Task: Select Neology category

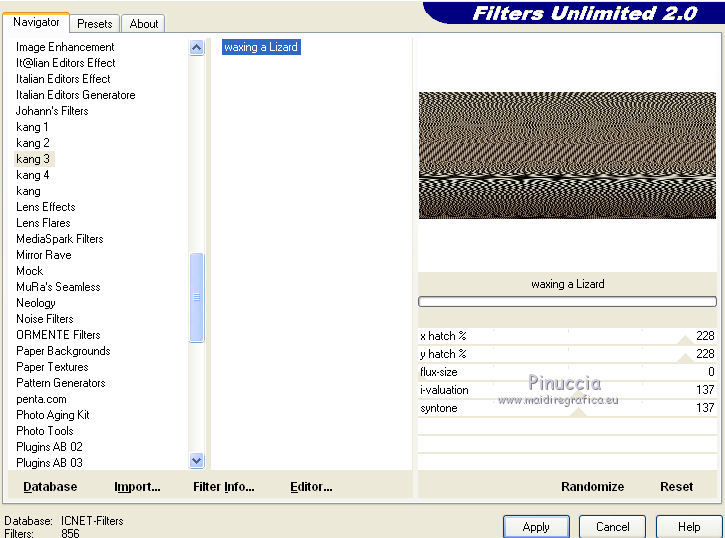Action: (x=36, y=303)
